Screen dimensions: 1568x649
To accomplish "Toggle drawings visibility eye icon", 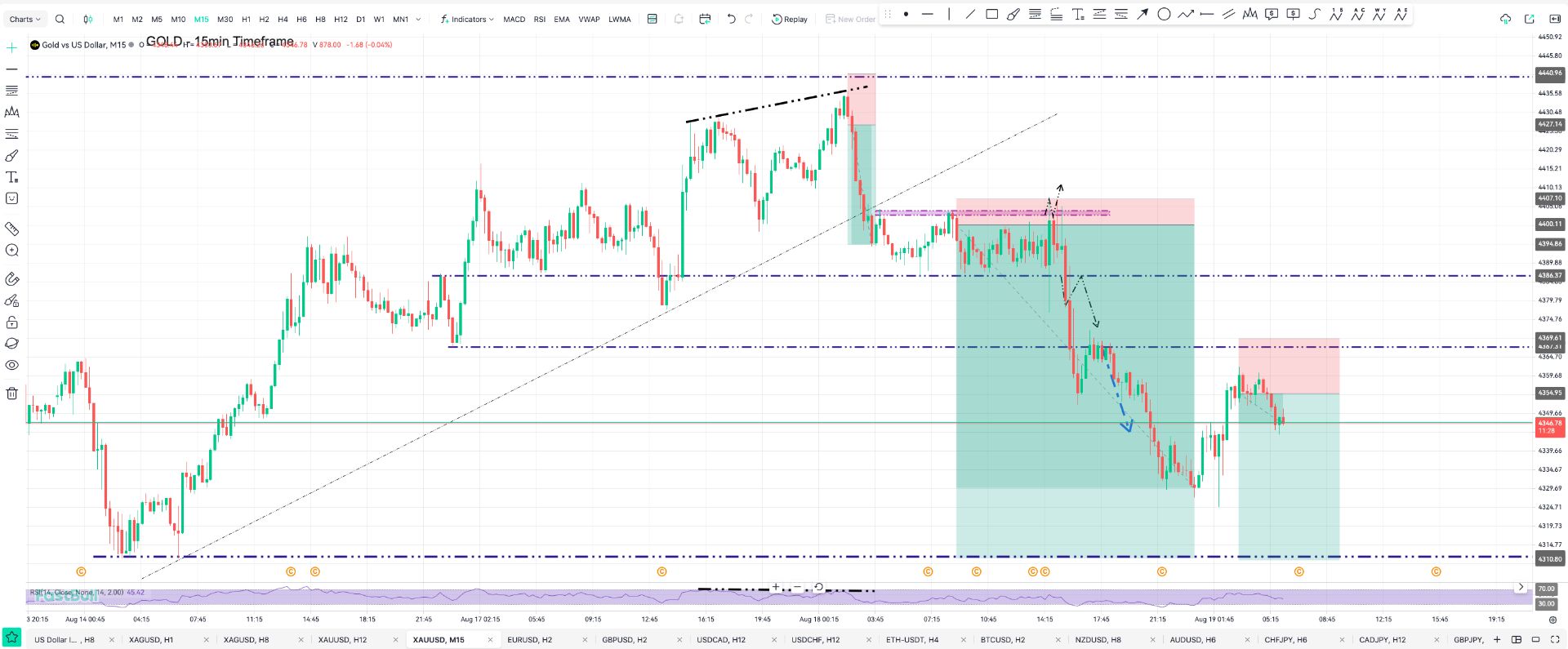I will tap(11, 365).
